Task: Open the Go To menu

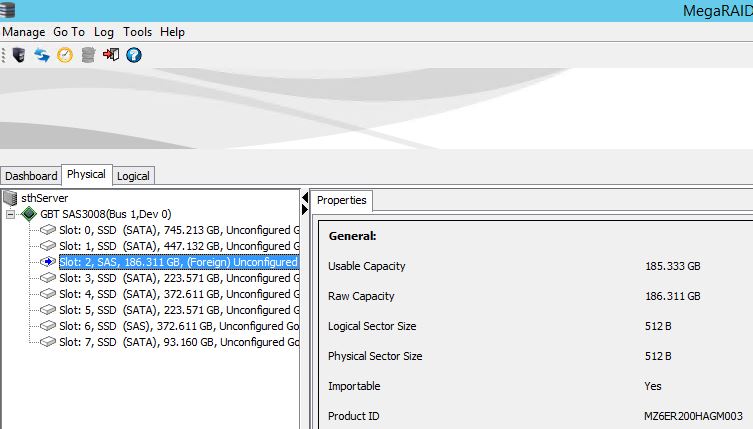Action: tap(69, 32)
